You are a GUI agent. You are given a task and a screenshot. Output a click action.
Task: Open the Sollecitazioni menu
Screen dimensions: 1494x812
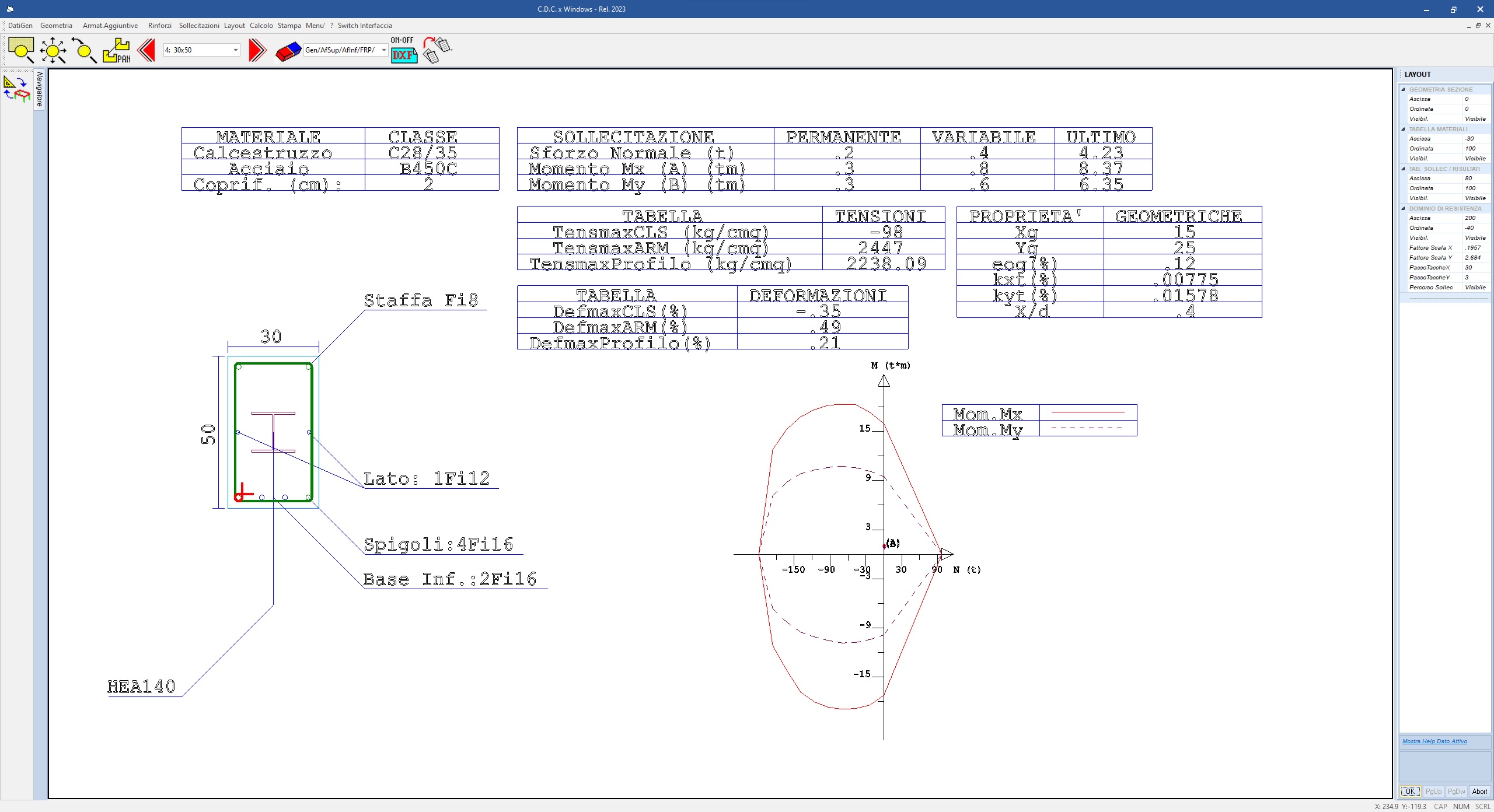(x=199, y=26)
